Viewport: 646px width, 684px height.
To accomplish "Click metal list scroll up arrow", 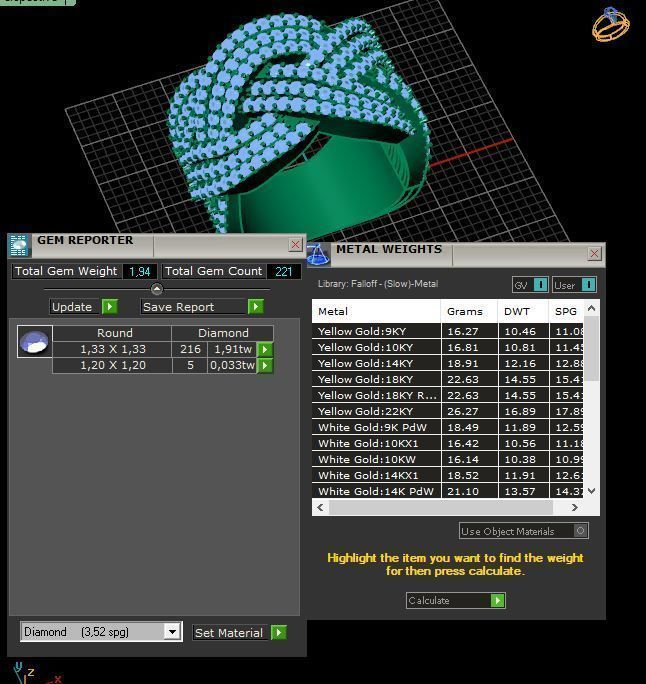I will pos(591,308).
